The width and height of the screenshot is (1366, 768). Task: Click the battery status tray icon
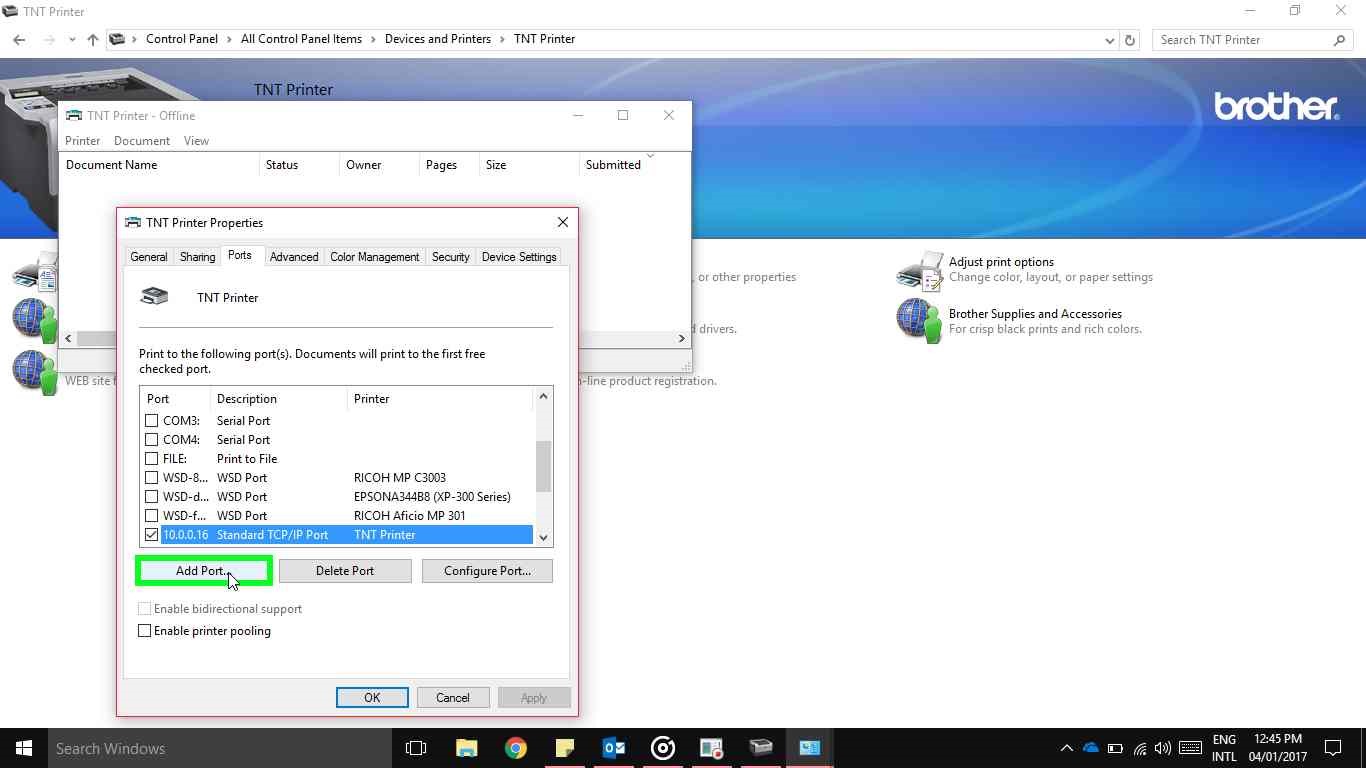click(x=1115, y=748)
